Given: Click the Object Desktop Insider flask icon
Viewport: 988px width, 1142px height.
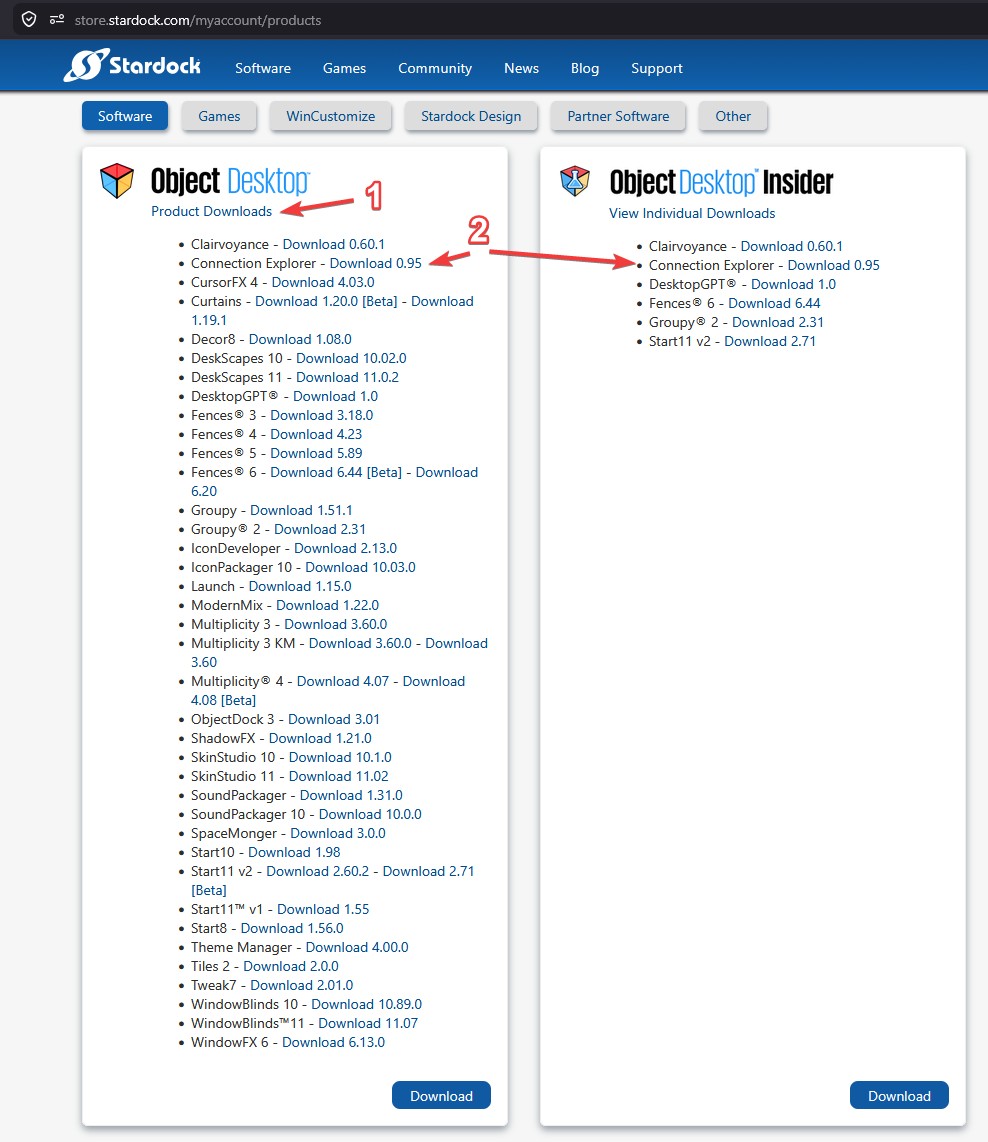Looking at the screenshot, I should point(575,181).
